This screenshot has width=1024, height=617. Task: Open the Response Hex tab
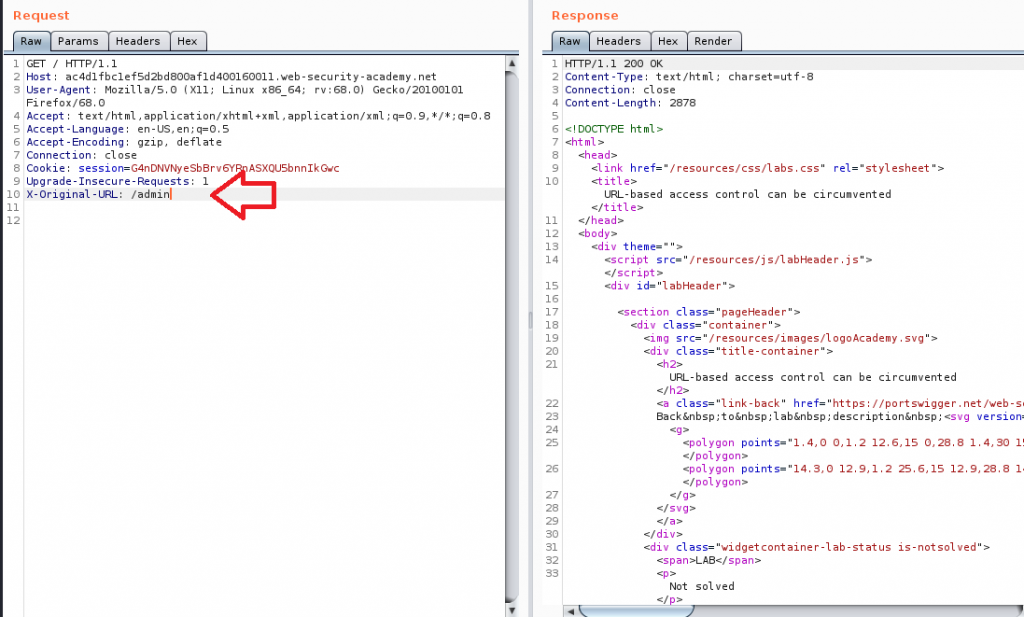click(x=668, y=41)
